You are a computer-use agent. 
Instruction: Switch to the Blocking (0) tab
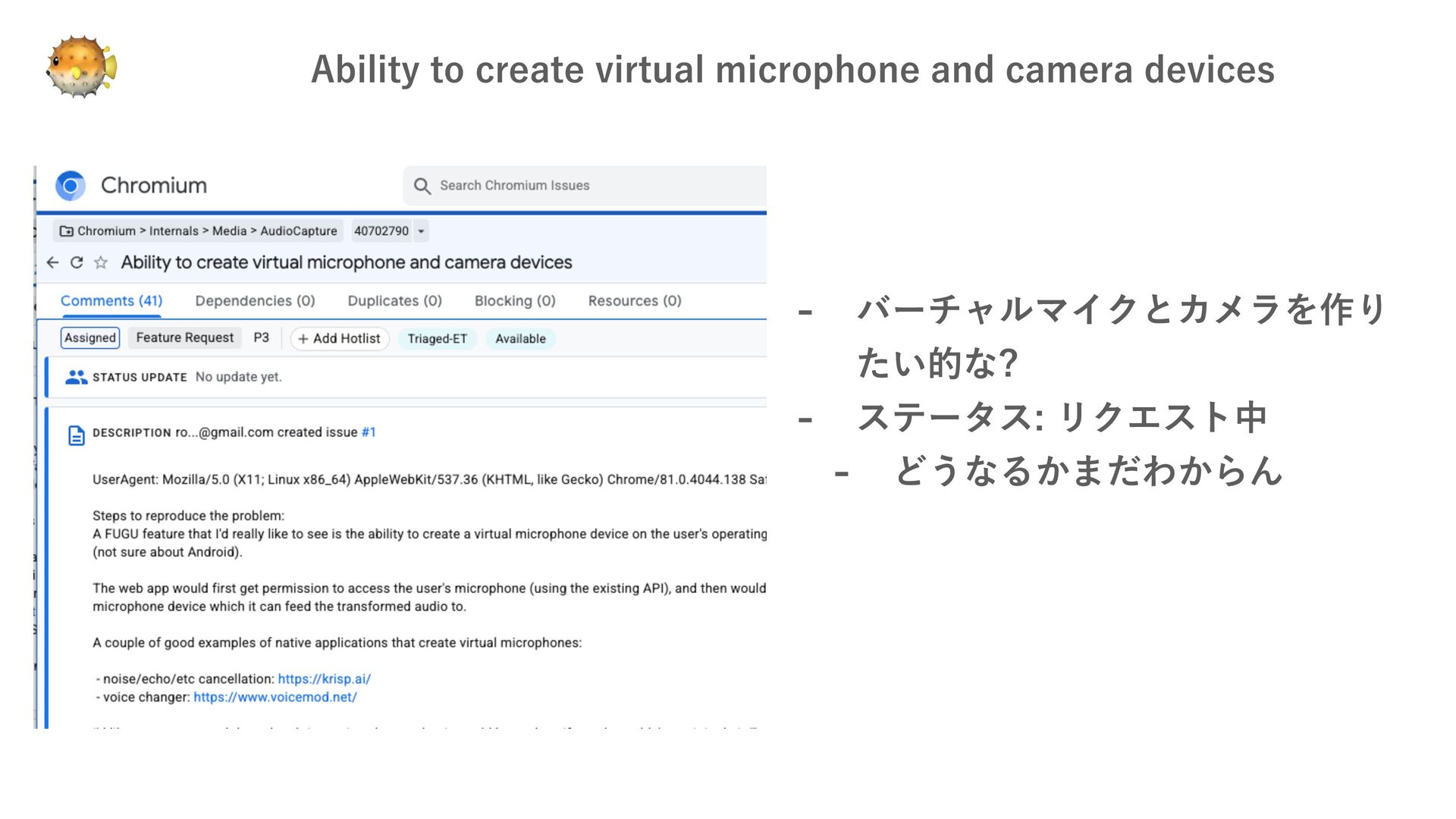point(515,301)
